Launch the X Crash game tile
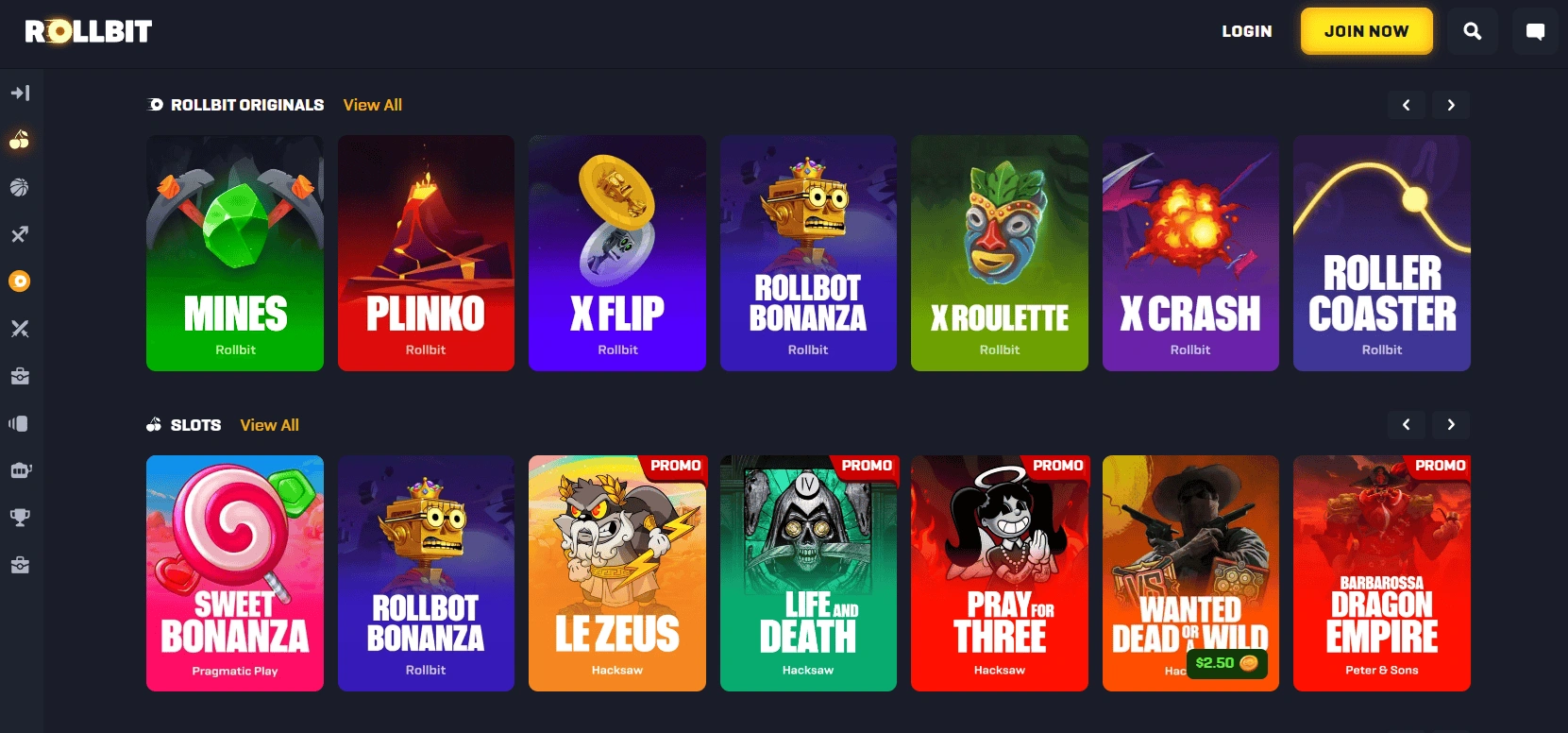This screenshot has height=733, width=1568. point(1190,253)
